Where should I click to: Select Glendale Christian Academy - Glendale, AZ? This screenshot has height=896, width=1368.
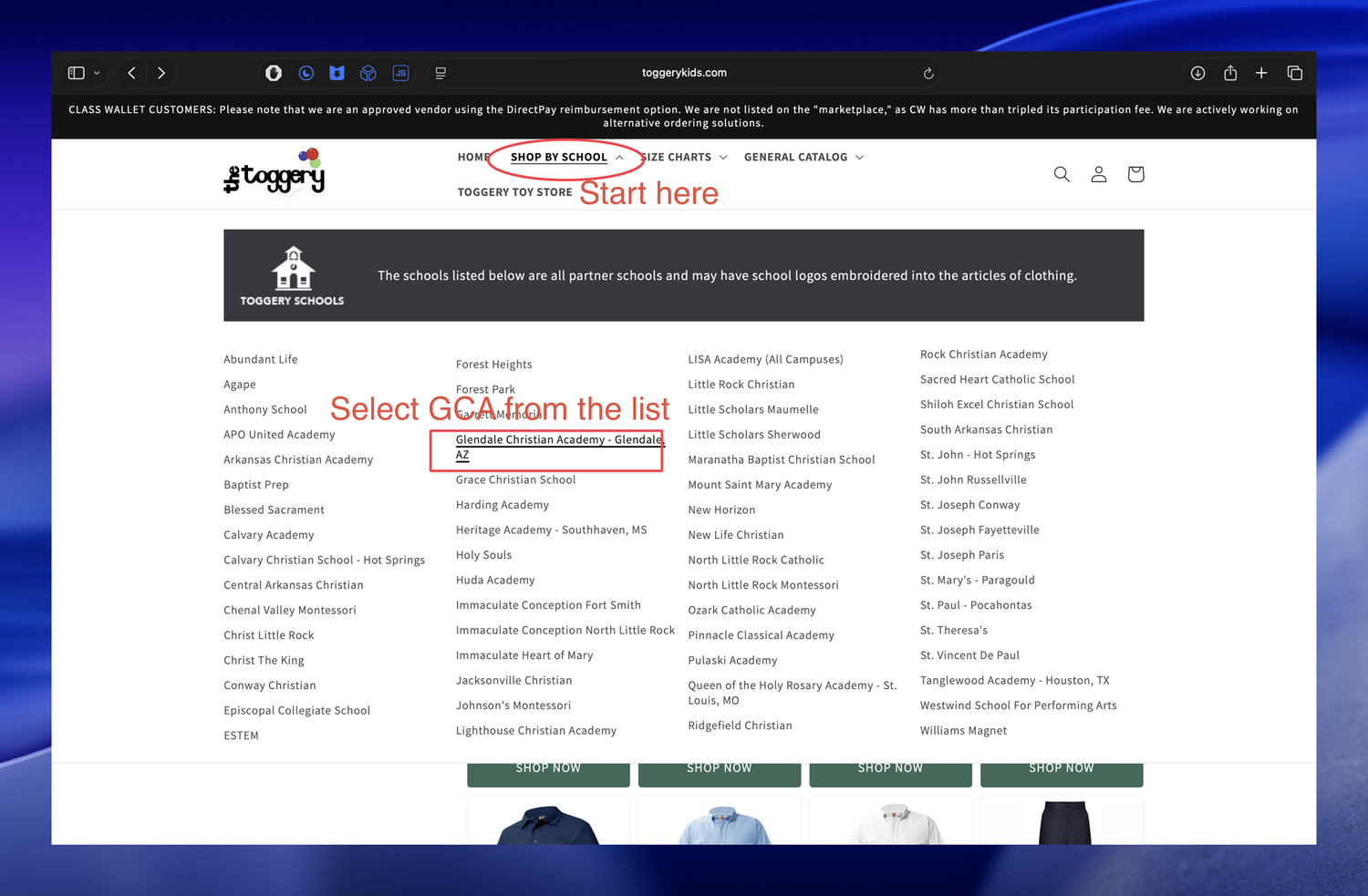click(560, 447)
